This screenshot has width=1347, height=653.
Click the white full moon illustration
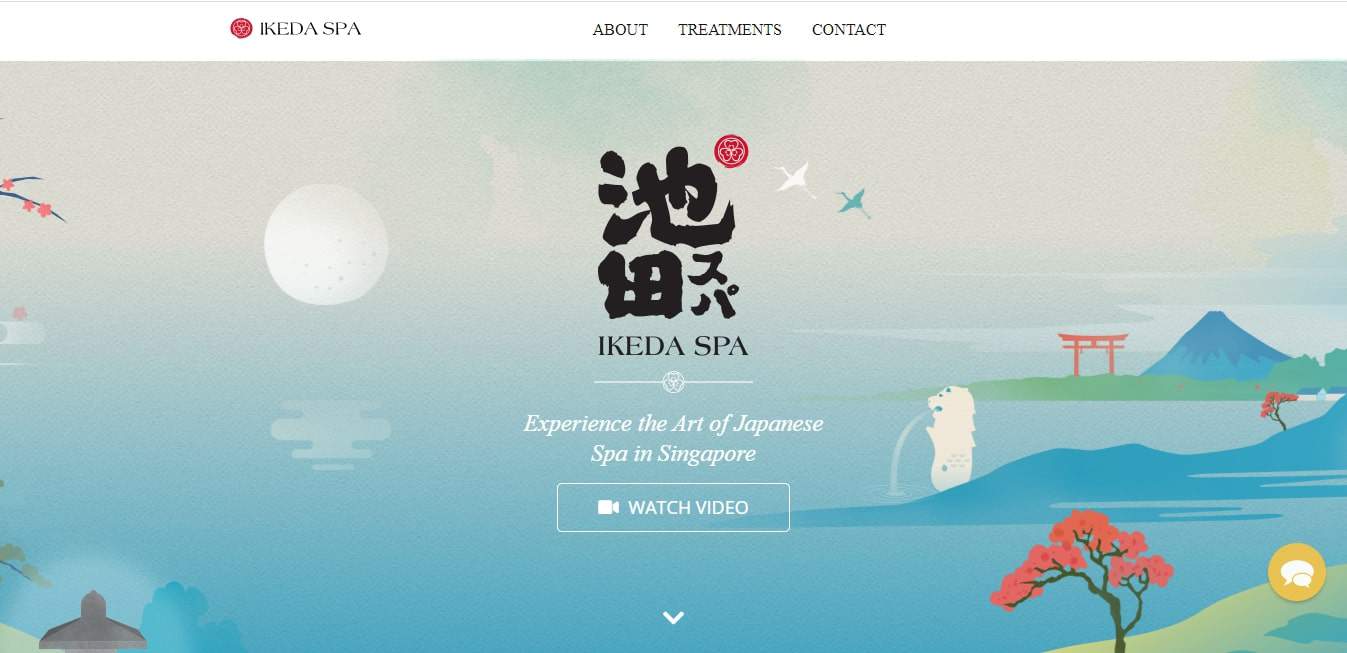point(326,244)
